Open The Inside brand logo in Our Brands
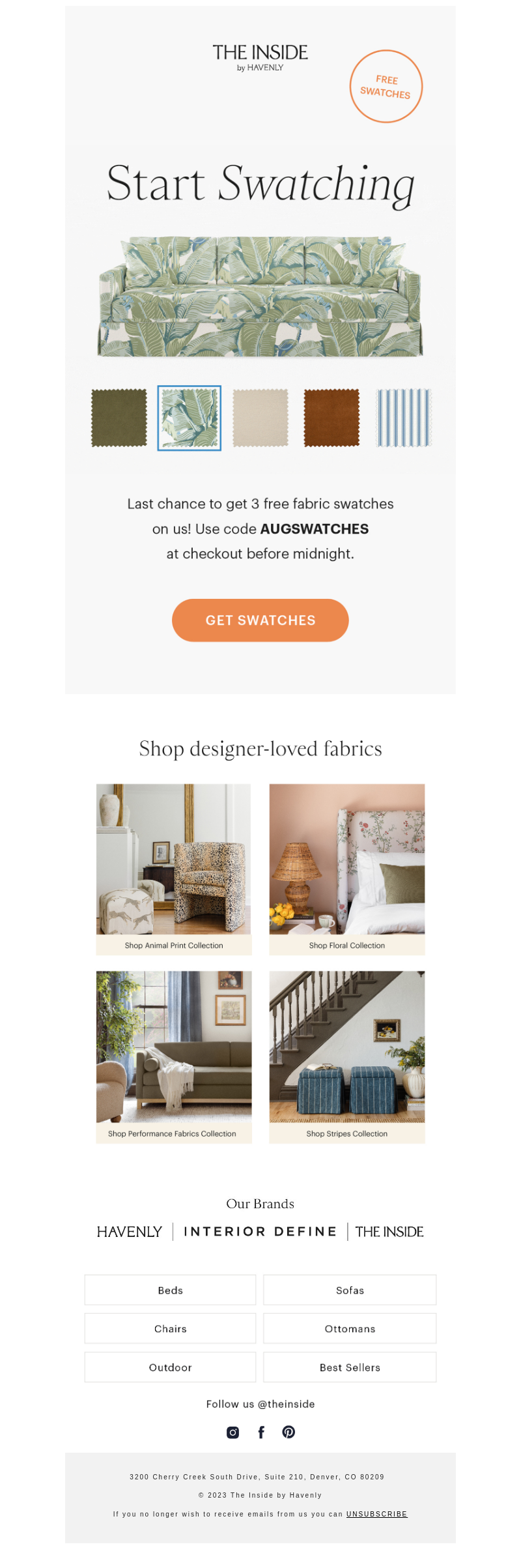This screenshot has width=521, height=1568. tap(389, 1232)
